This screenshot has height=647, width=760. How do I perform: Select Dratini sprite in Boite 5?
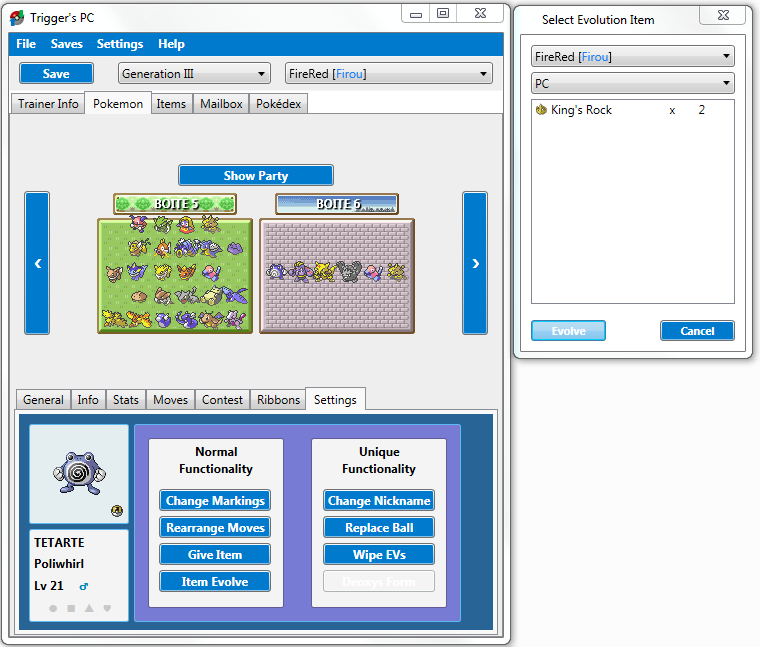163,319
